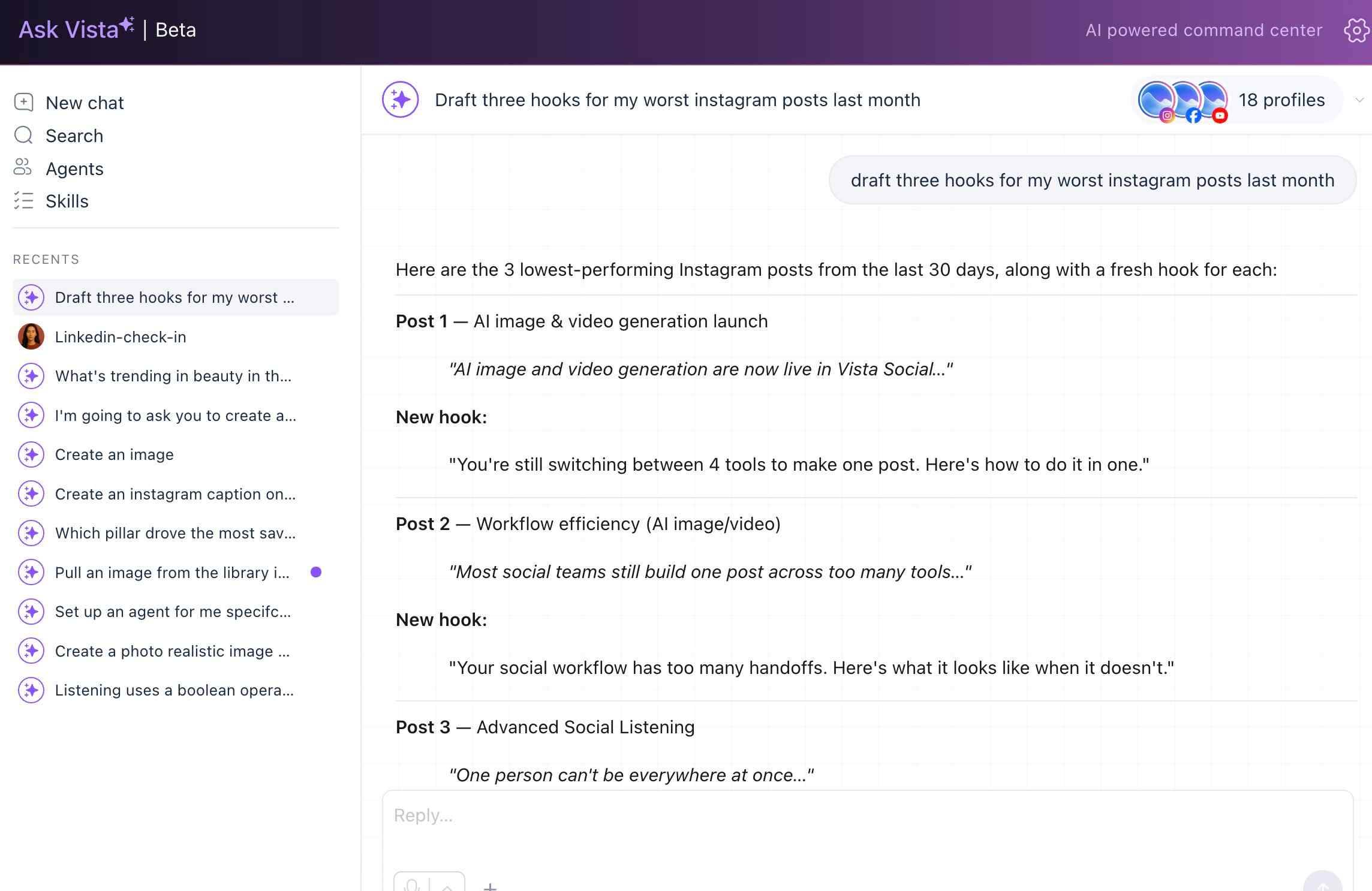
Task: Click the purple unread dot on 'Pull an image'
Action: [x=316, y=572]
